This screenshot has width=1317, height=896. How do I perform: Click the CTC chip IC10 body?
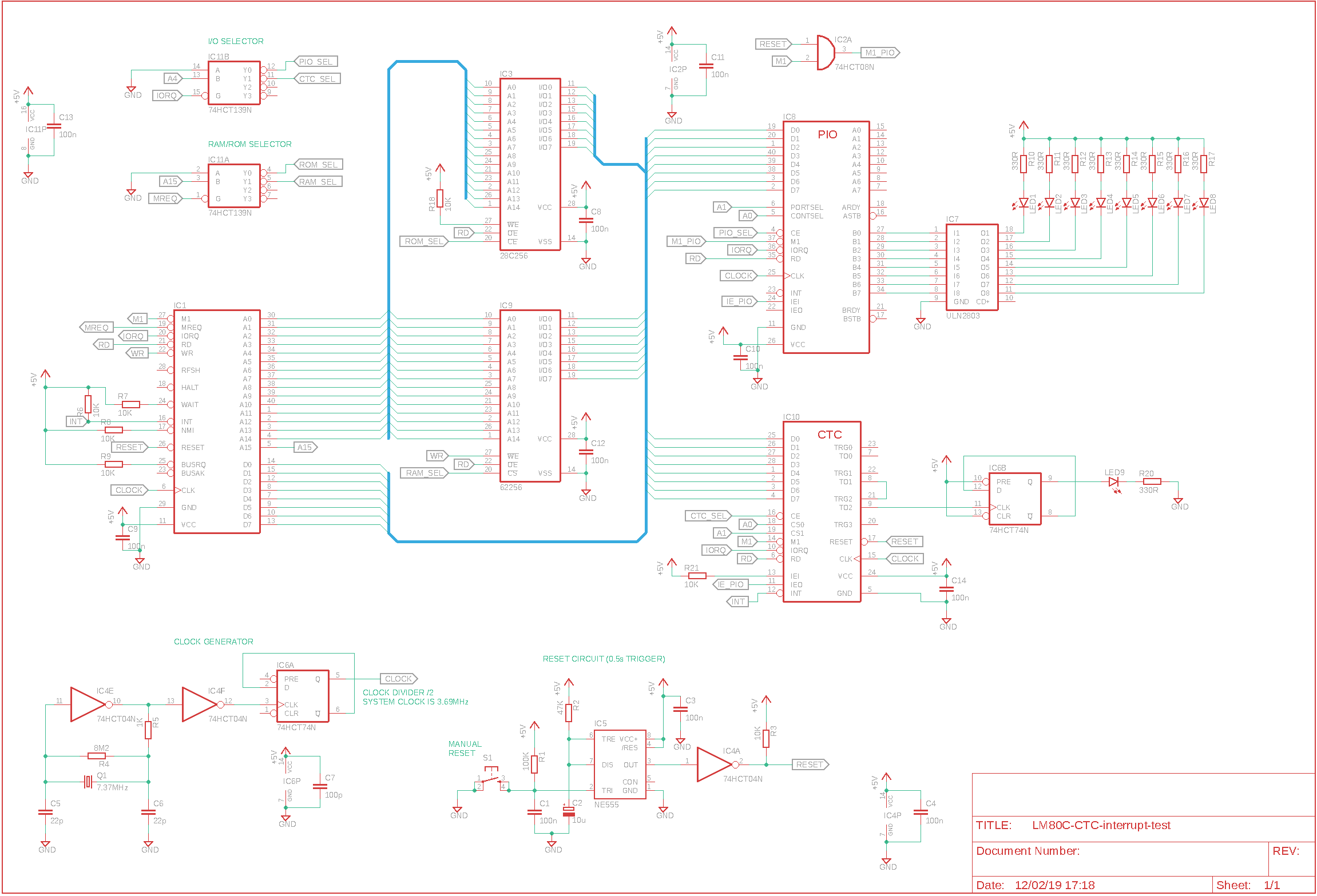(821, 512)
